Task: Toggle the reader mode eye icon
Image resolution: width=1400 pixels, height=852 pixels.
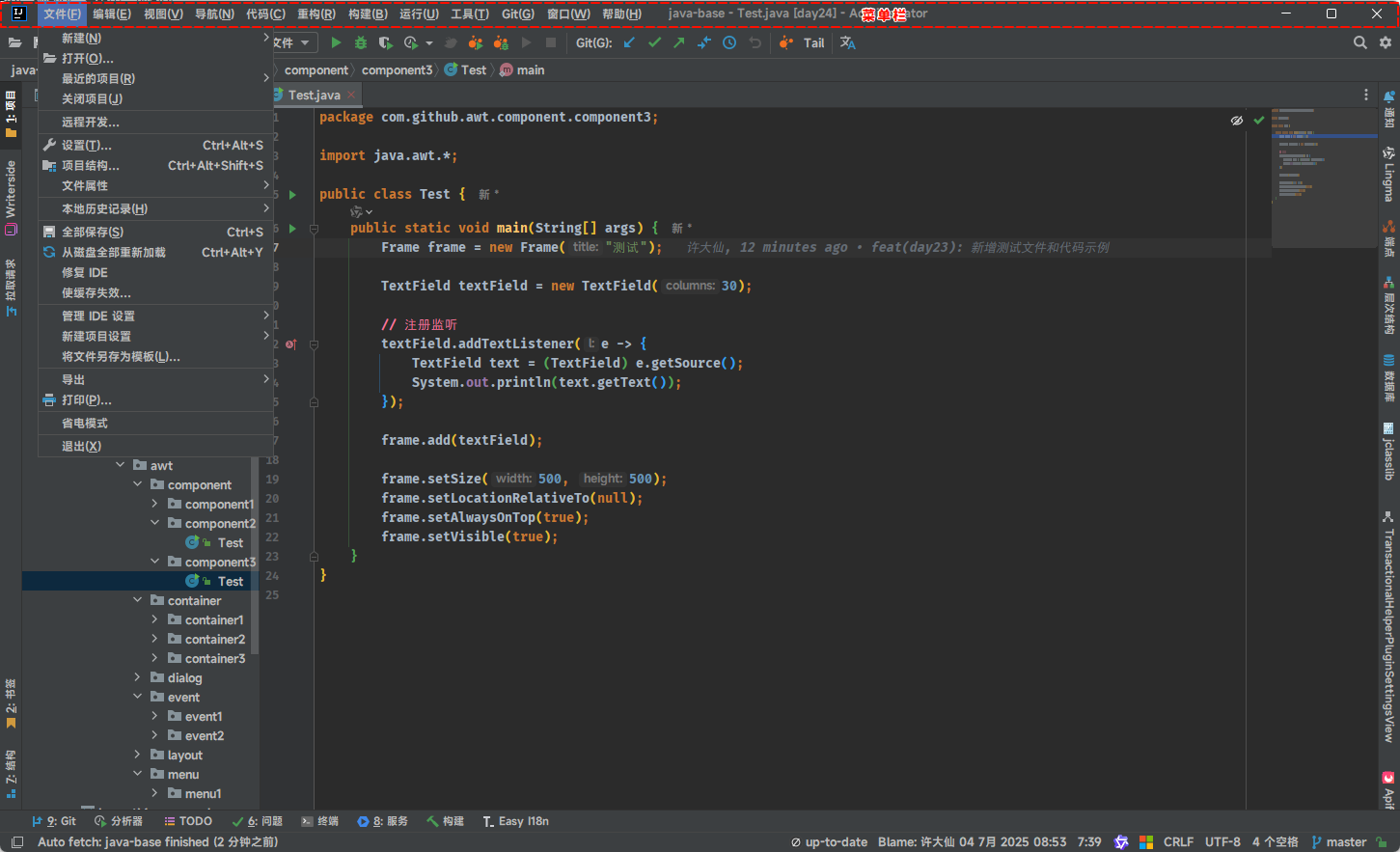Action: (1236, 121)
